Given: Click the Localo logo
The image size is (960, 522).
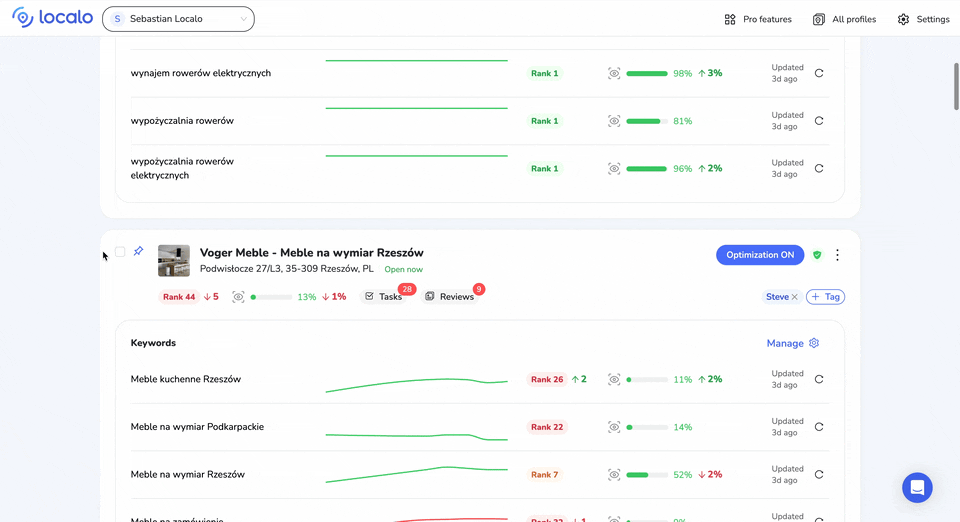Looking at the screenshot, I should (x=52, y=18).
